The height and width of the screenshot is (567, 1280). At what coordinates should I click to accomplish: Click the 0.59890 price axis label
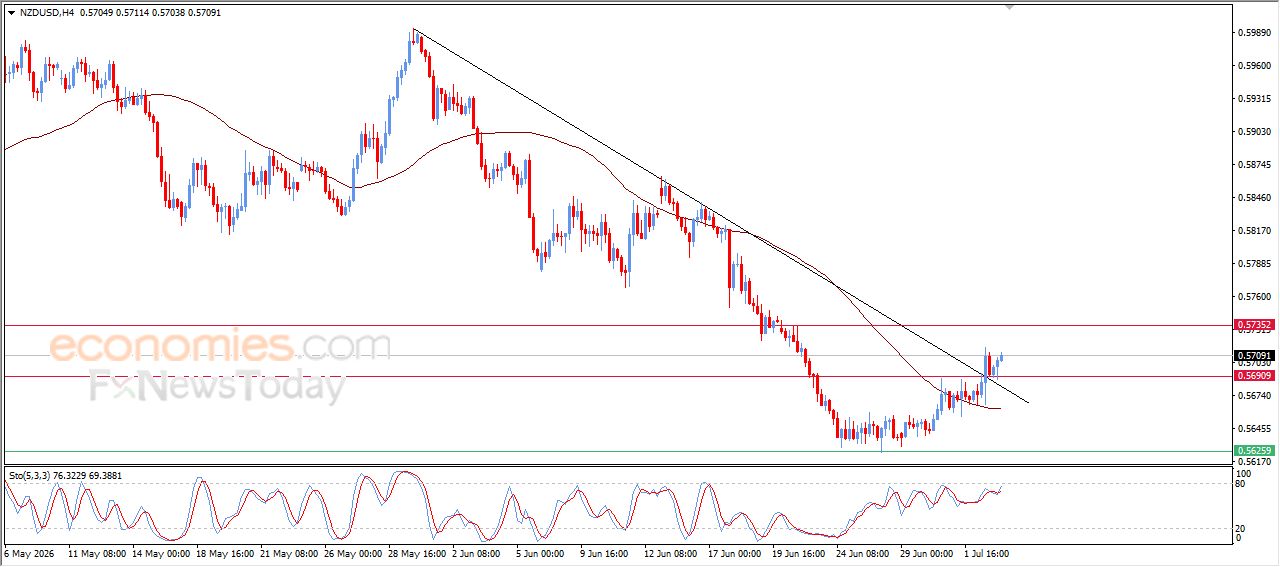(1254, 32)
